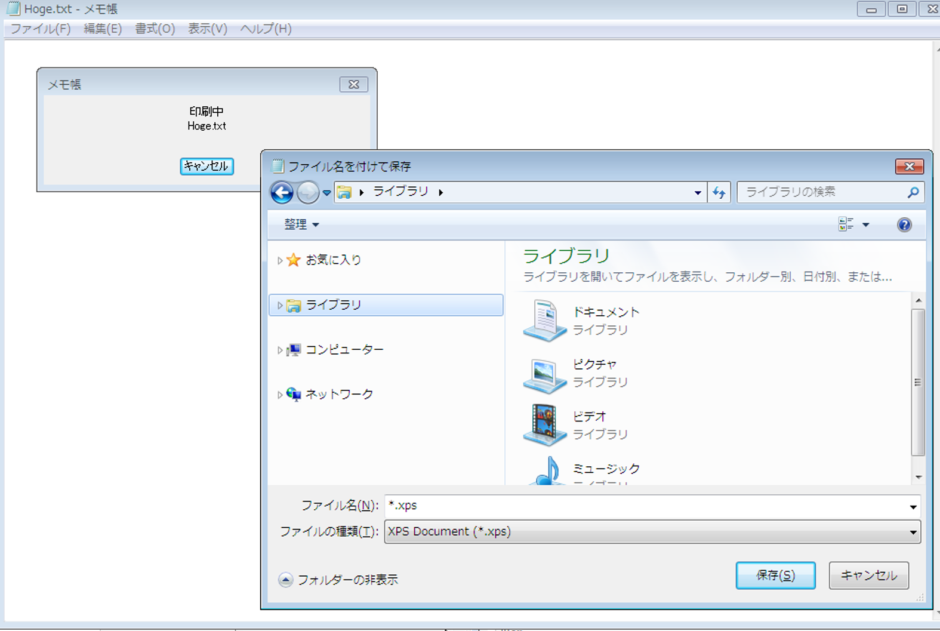The image size is (940, 631).
Task: Expand the コンピューター tree node
Action: click(x=279, y=351)
